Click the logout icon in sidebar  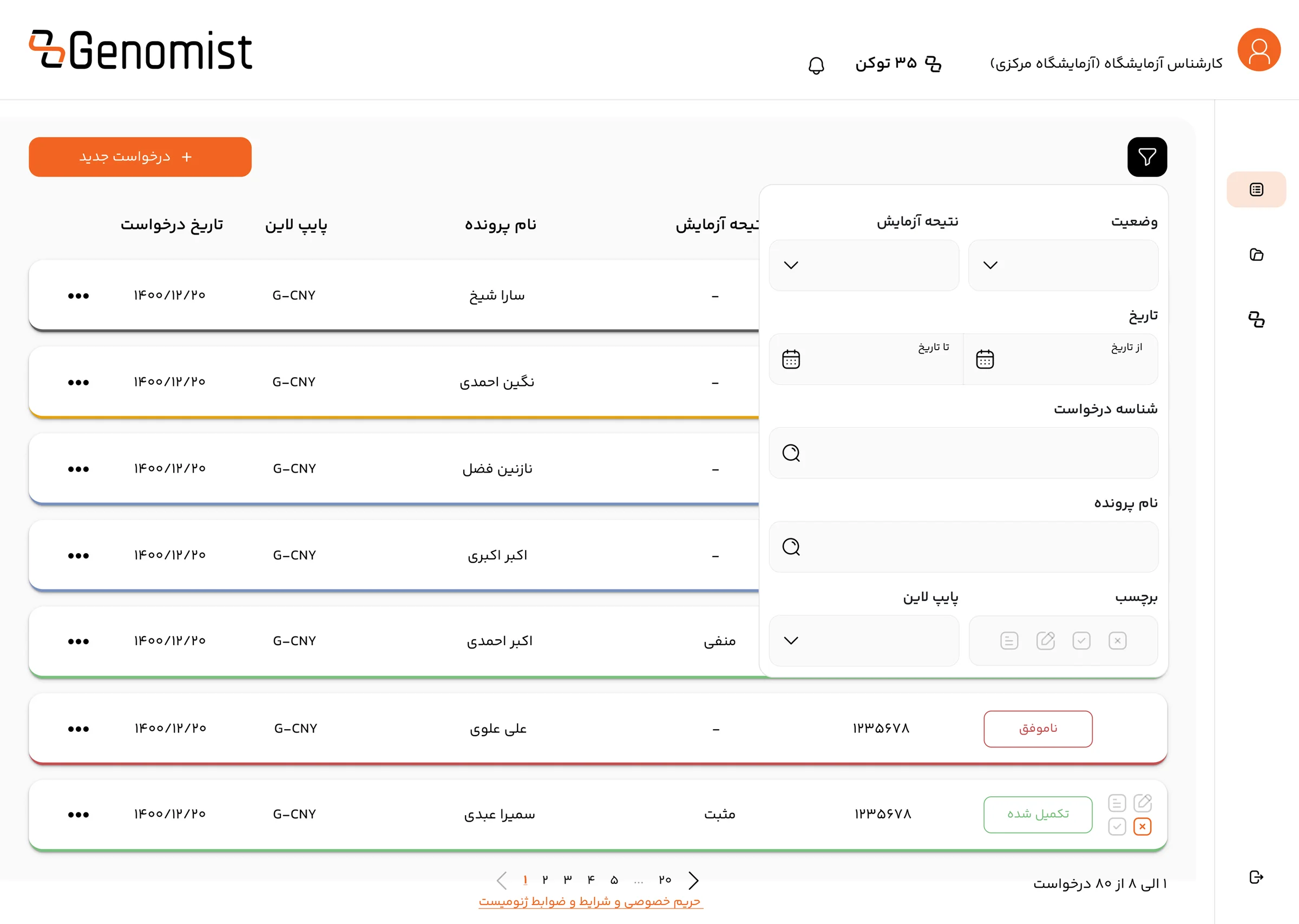click(1256, 877)
